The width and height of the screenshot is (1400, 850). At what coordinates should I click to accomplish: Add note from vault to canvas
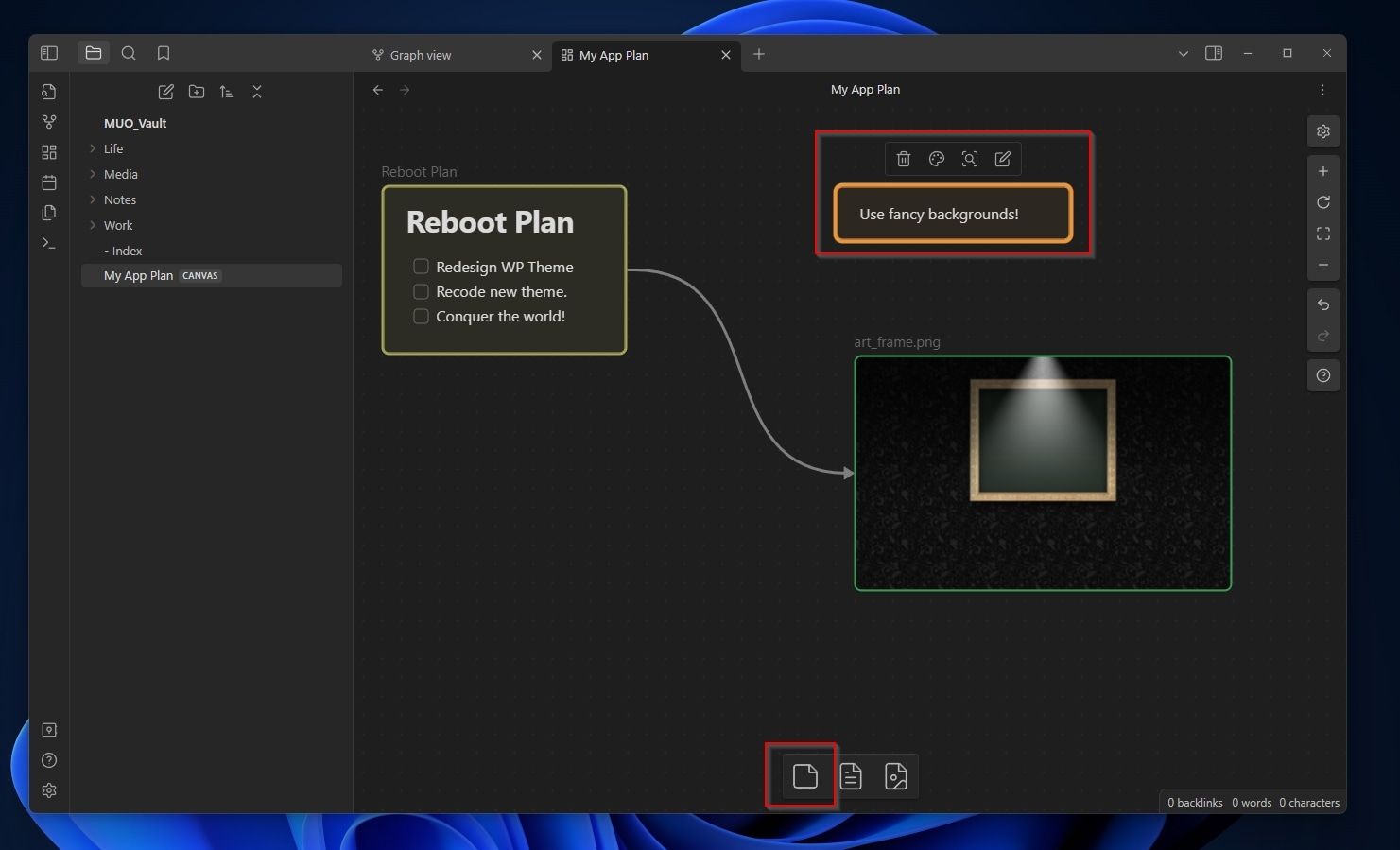[x=851, y=776]
